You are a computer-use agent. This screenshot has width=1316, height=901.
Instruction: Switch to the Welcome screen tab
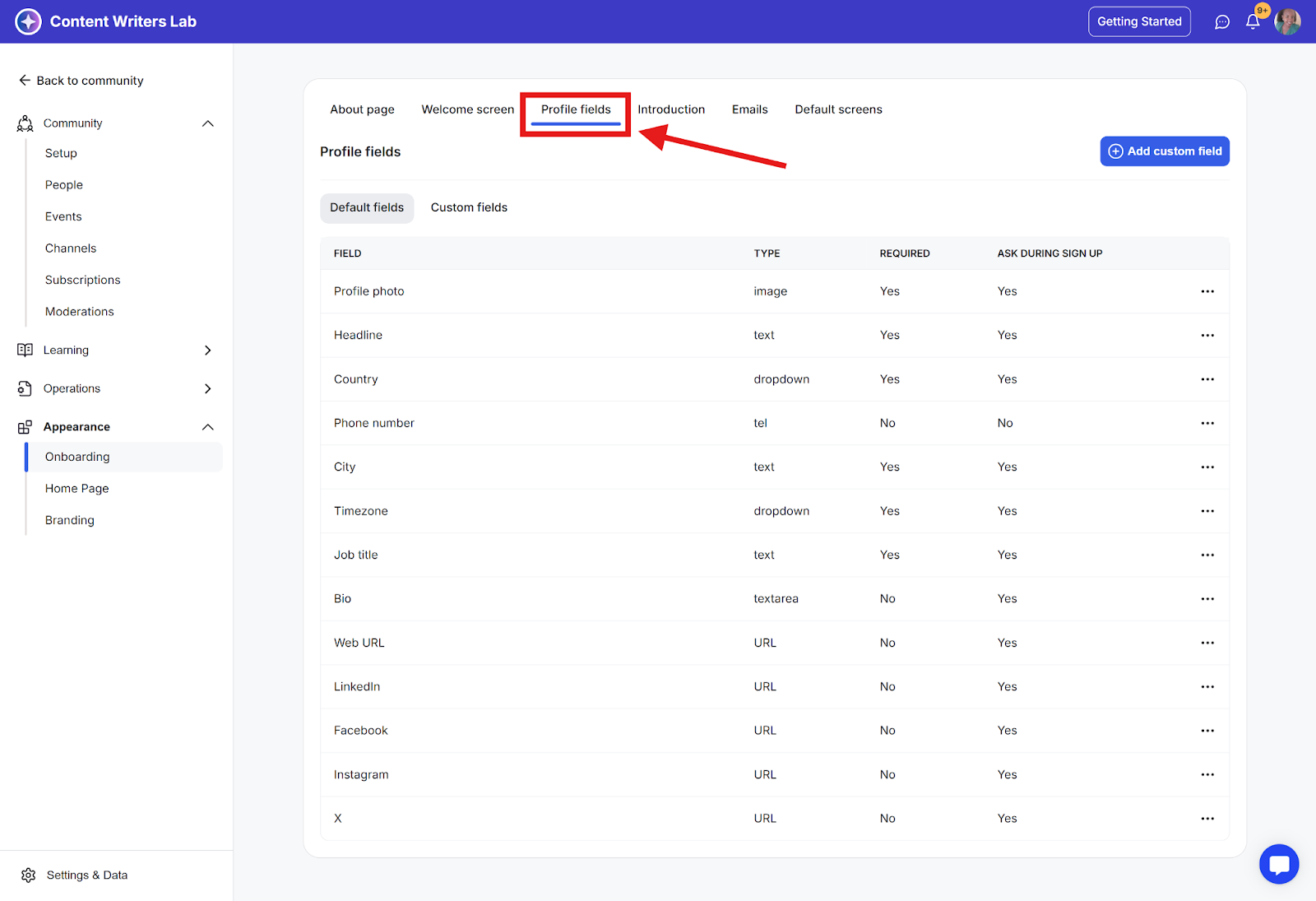point(468,109)
